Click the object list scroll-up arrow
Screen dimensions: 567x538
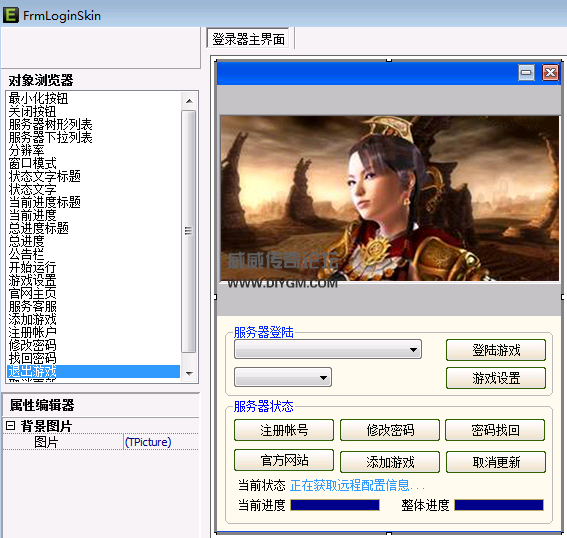pos(189,101)
